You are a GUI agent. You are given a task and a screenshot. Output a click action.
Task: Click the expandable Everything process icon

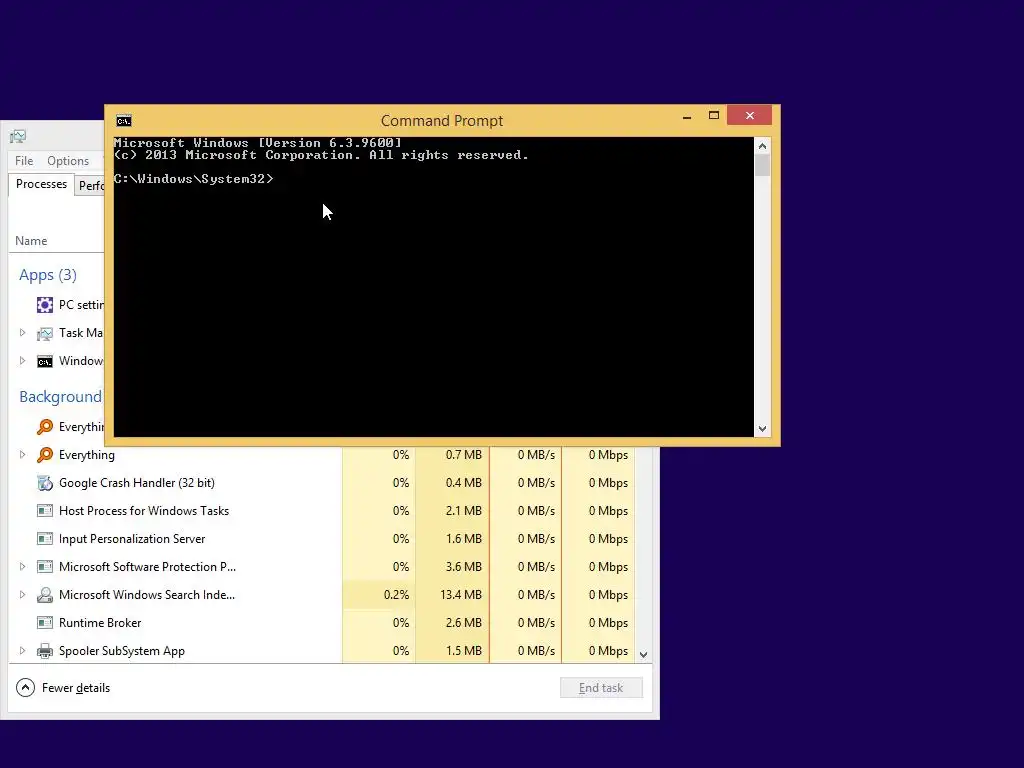click(44, 455)
